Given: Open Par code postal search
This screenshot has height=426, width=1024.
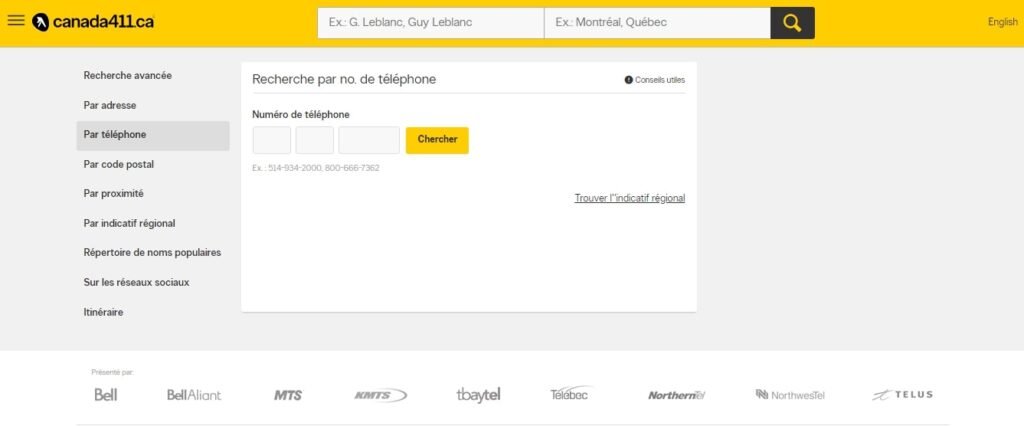Looking at the screenshot, I should click(x=119, y=164).
